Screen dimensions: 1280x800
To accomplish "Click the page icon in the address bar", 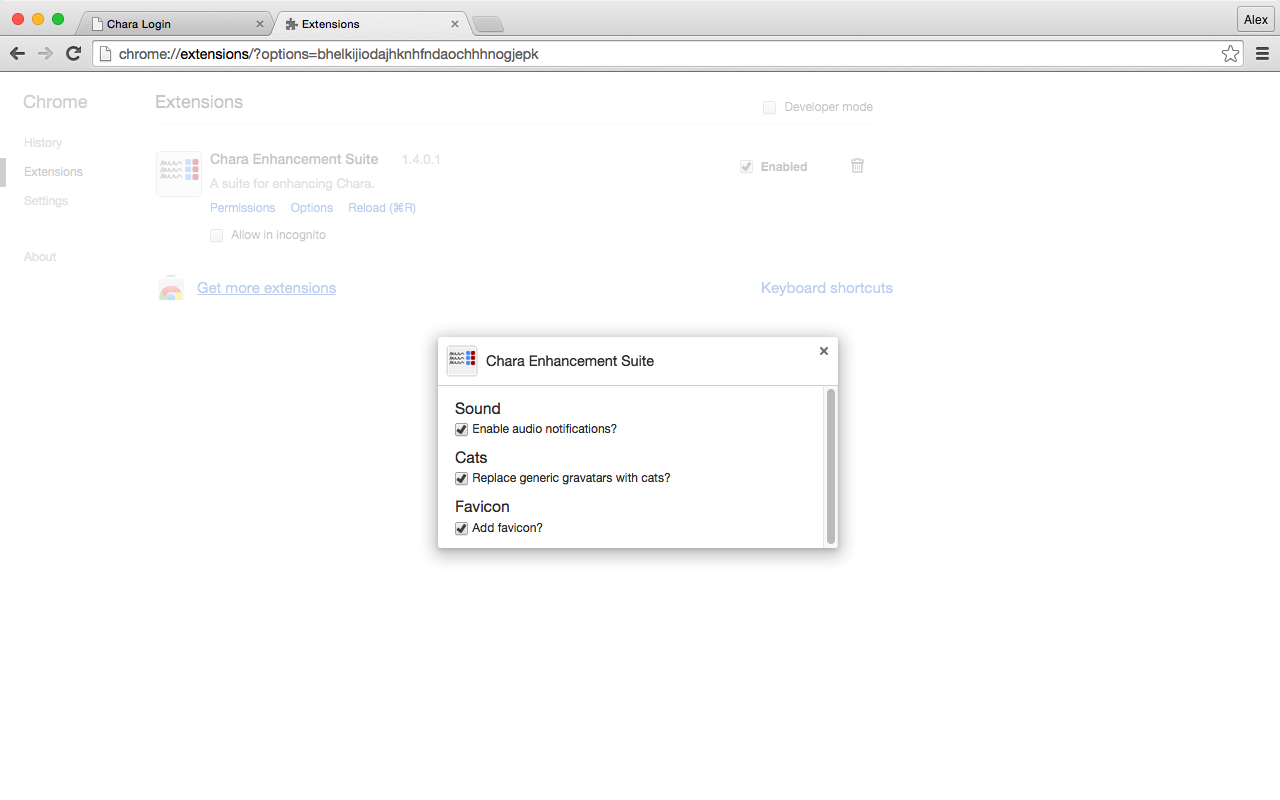I will [105, 54].
